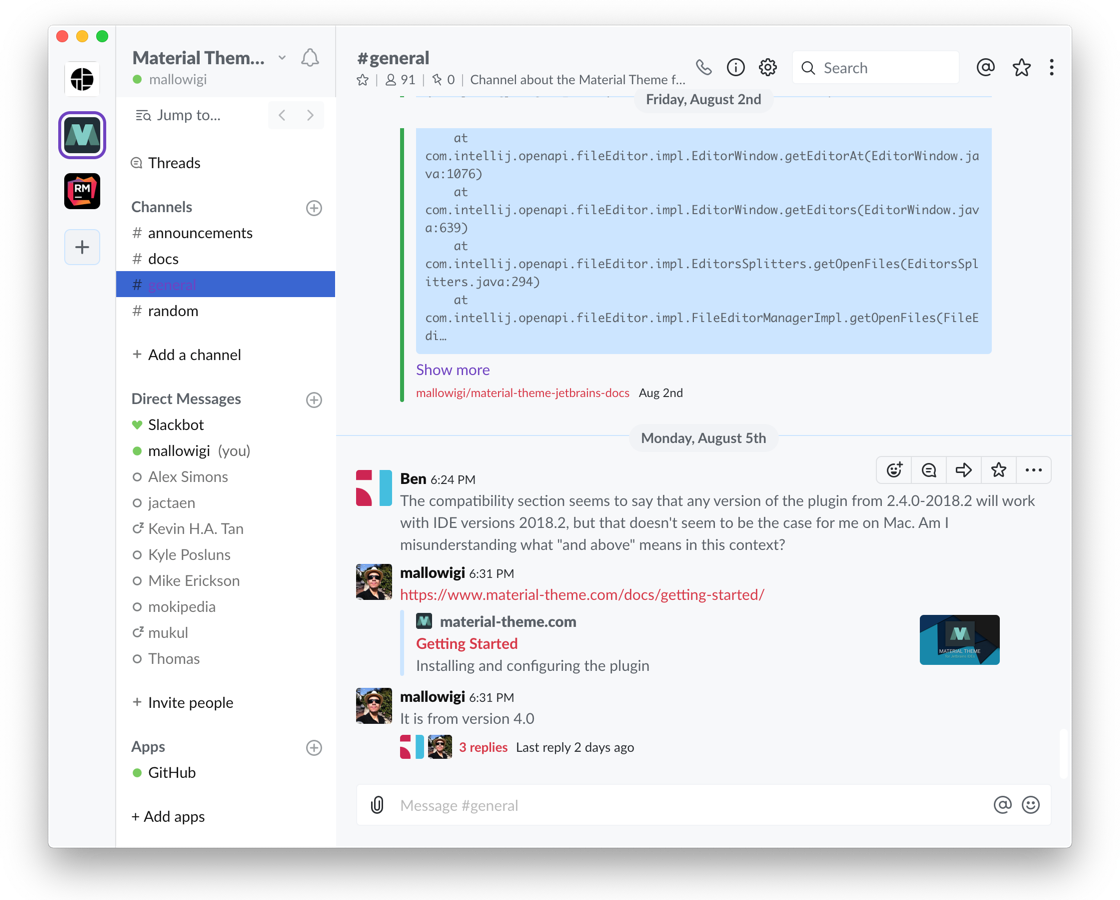Switch to the first workspace icon

point(82,78)
